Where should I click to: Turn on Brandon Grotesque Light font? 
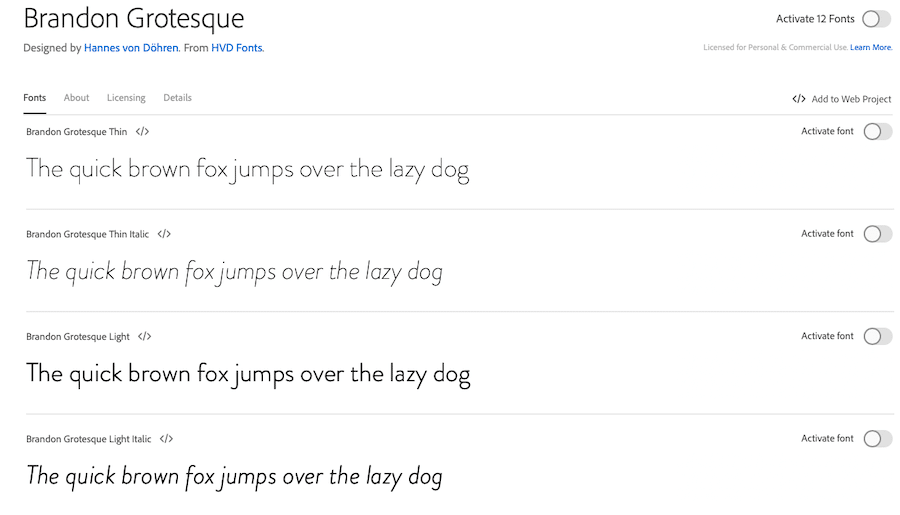(877, 337)
